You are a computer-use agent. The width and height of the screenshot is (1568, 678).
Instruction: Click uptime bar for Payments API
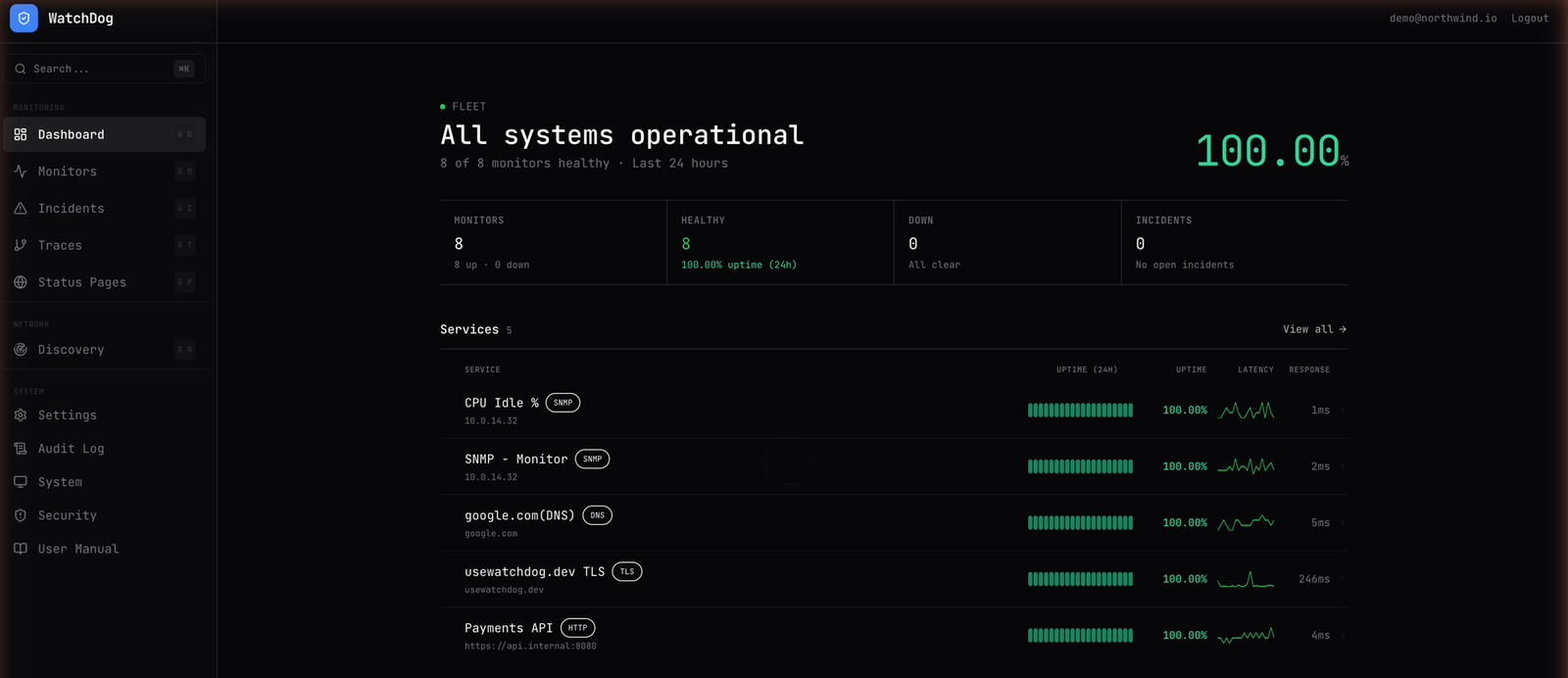(x=1080, y=636)
